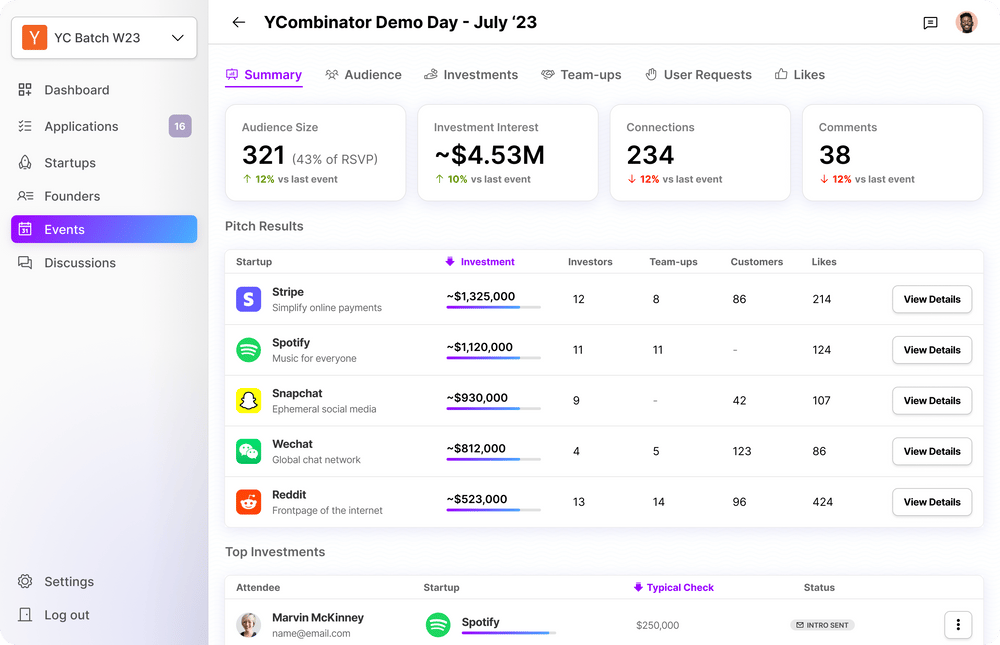Screen dimensions: 1000x645
Task: View Details for Wechat
Action: pyautogui.click(x=932, y=451)
